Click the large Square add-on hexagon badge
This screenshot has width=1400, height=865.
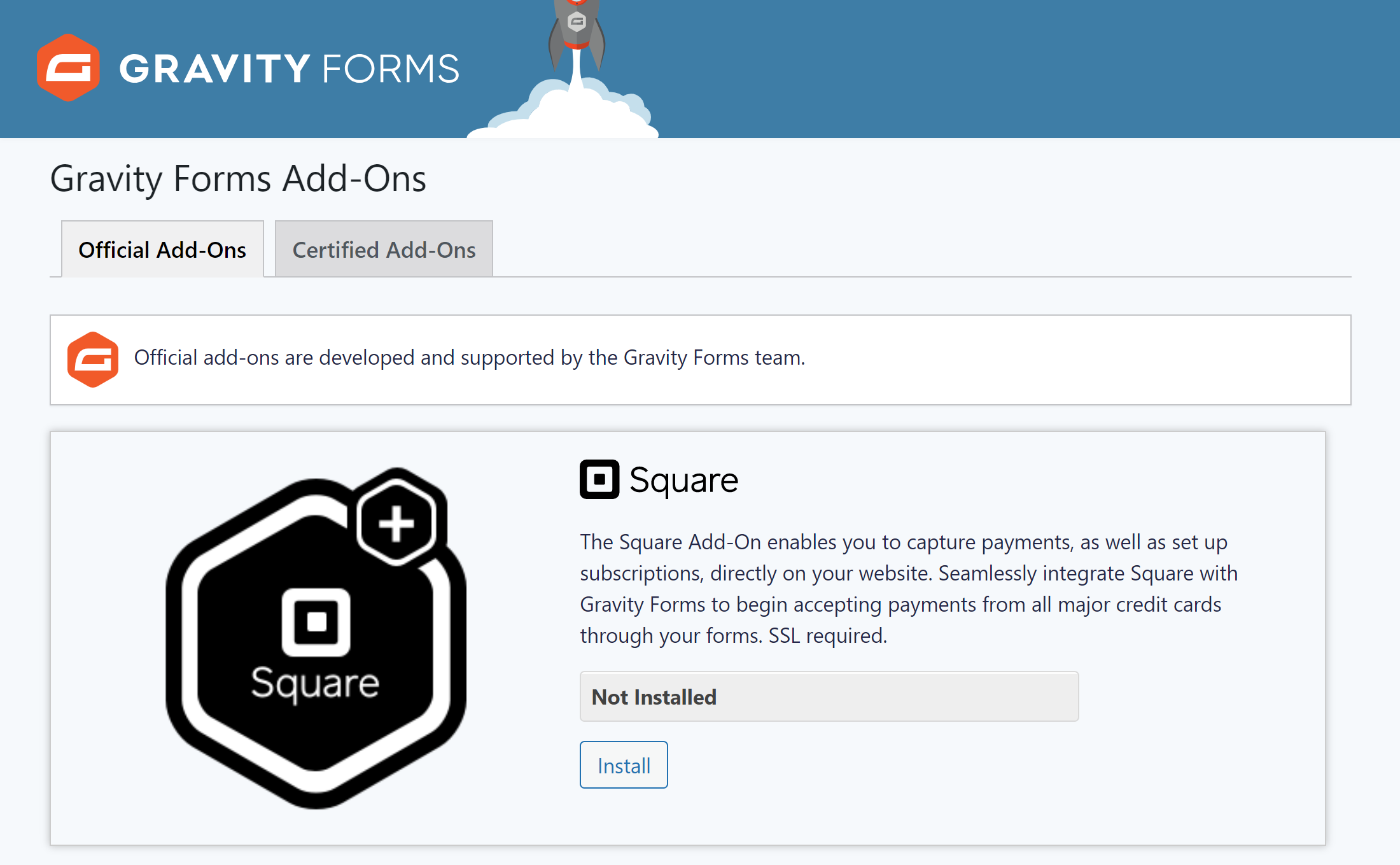coord(316,638)
